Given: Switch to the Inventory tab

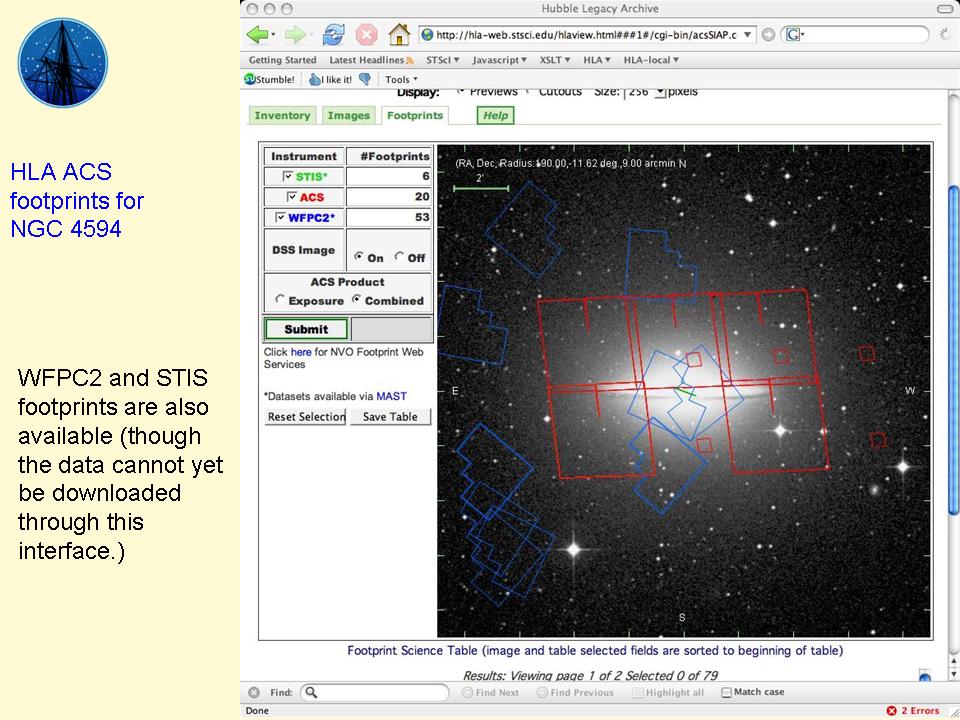Looking at the screenshot, I should (x=283, y=115).
